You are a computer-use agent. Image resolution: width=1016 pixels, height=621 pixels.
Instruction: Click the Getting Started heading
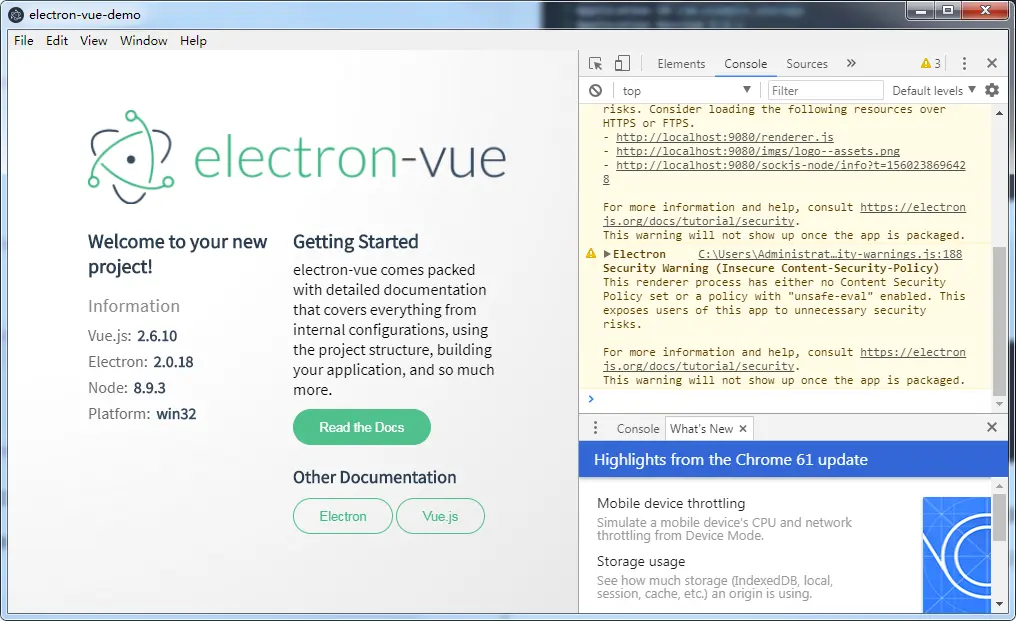click(x=356, y=242)
